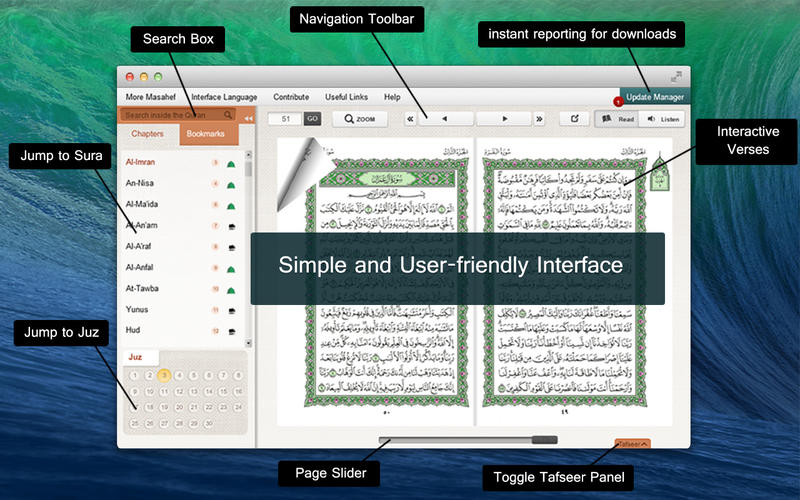
Task: Click the search magnifier icon in sidebar
Action: tap(228, 115)
